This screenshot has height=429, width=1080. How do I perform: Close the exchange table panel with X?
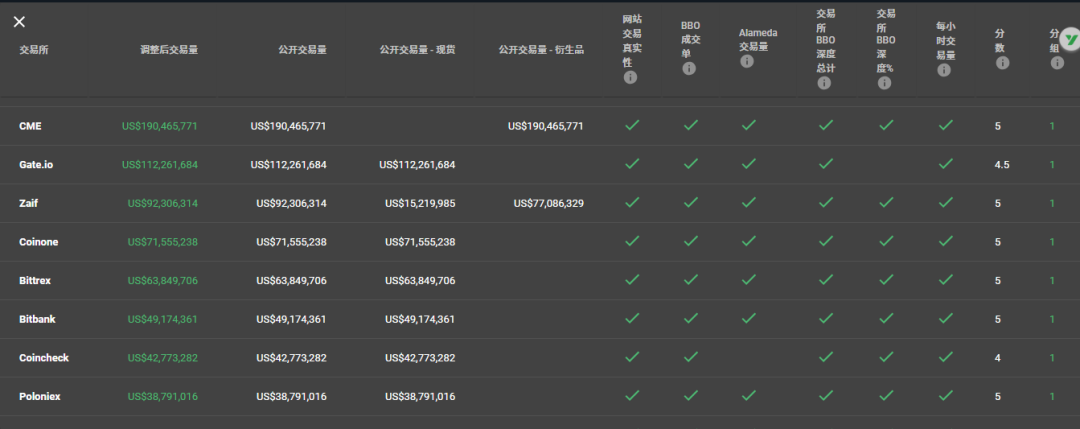19,22
